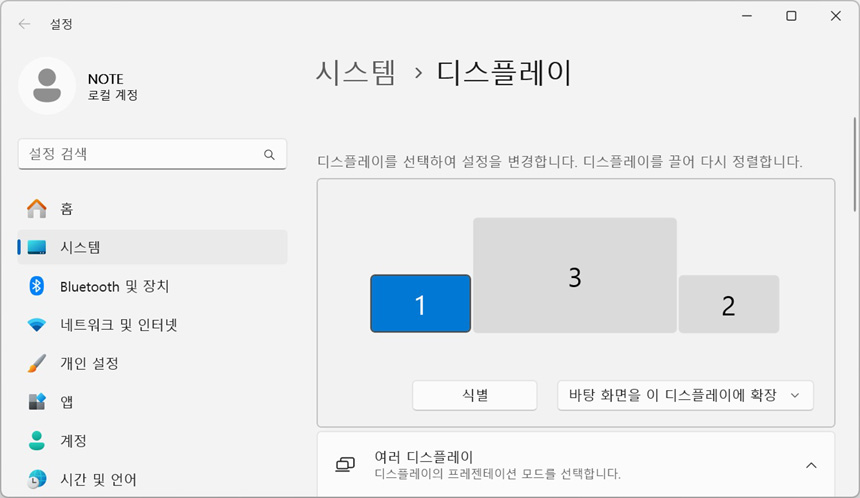
Task: Focus the 설정 검색 search field
Action: point(152,154)
